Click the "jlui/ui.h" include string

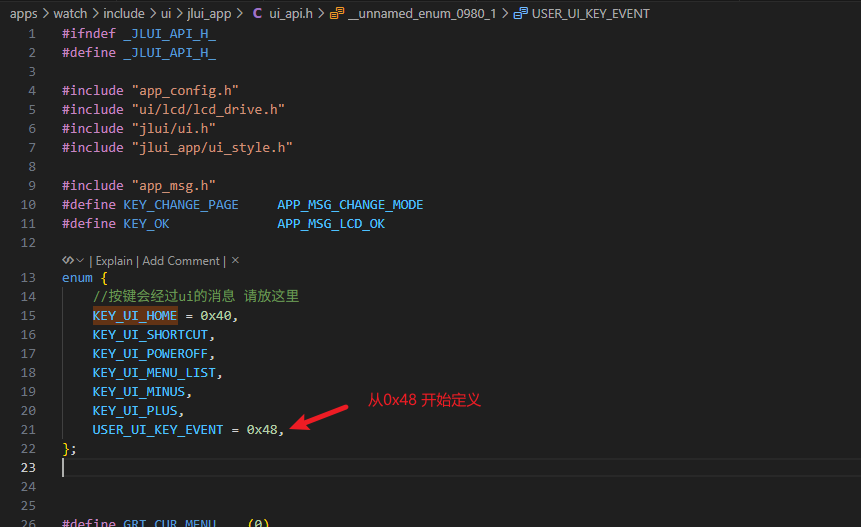click(174, 128)
